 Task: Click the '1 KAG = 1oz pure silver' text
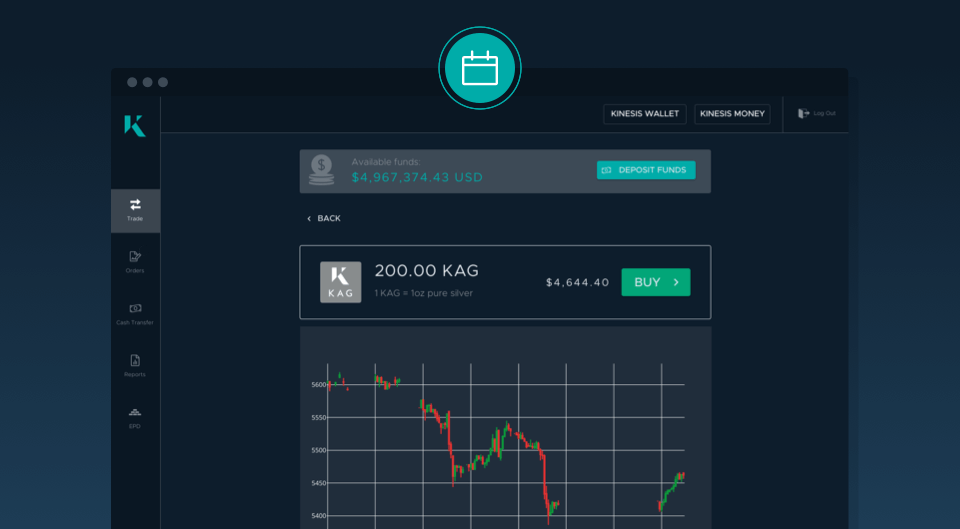point(424,293)
